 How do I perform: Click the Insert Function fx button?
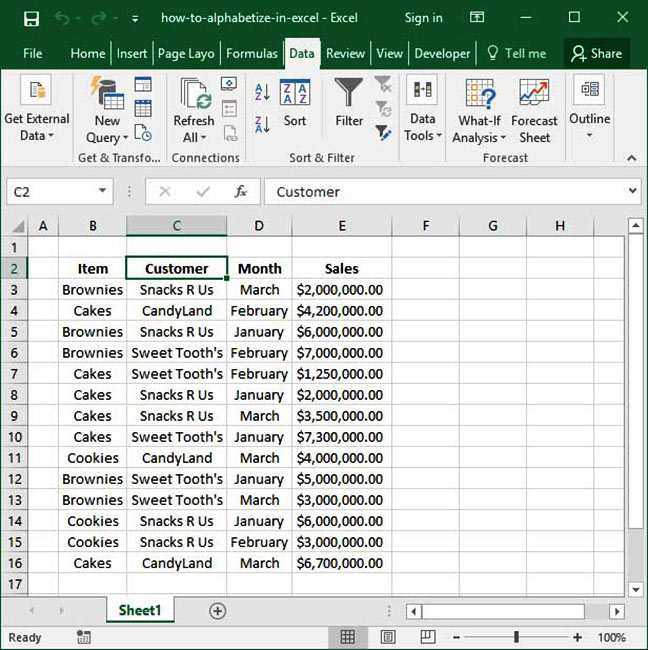pos(240,192)
